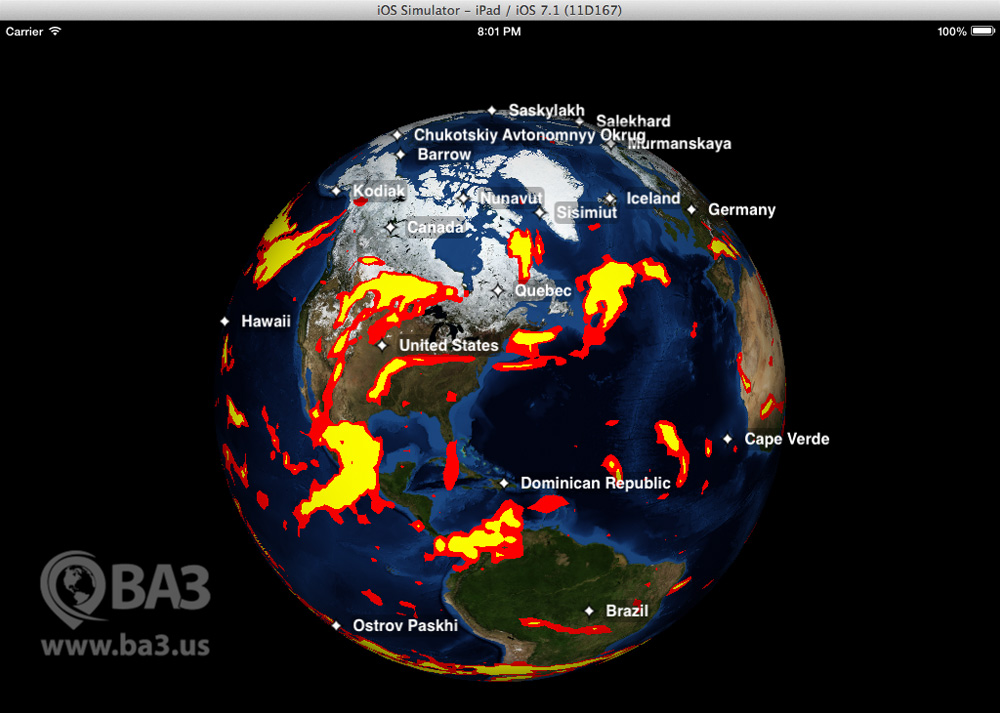Tap the Iceland marker
This screenshot has height=713, width=1000.
tap(610, 199)
